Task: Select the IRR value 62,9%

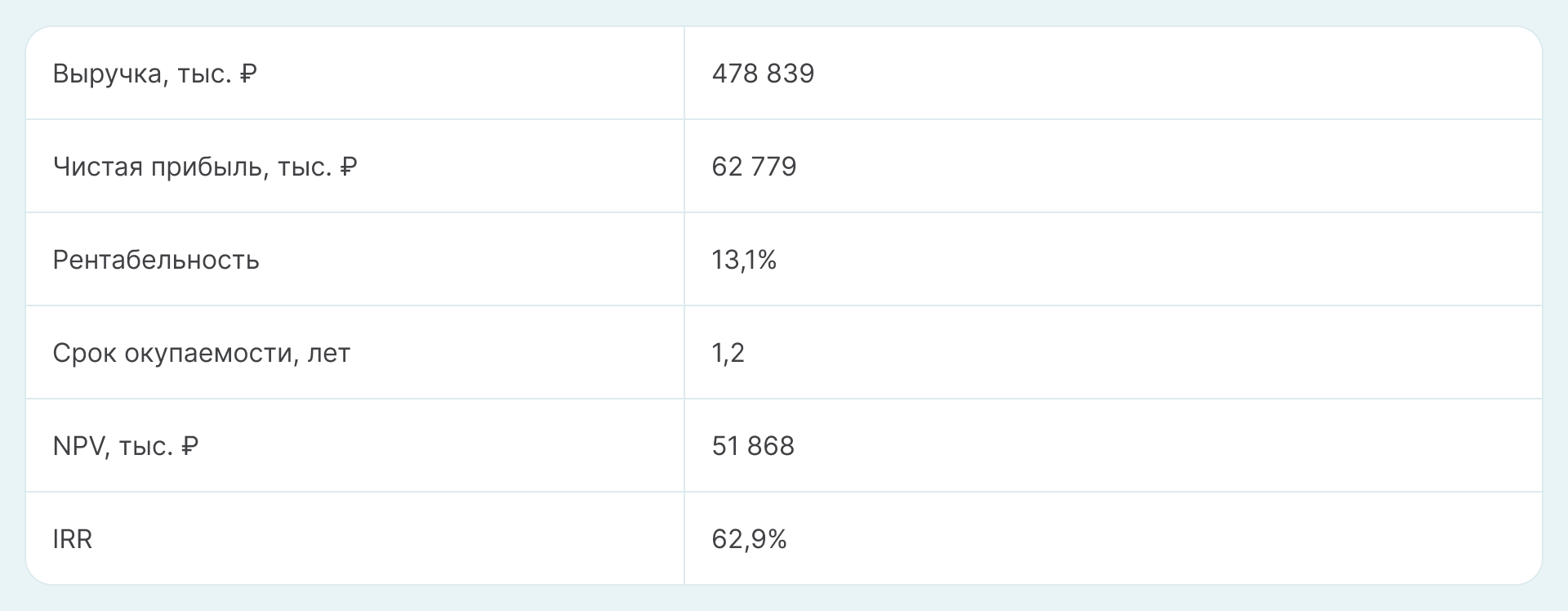Action: tap(749, 540)
